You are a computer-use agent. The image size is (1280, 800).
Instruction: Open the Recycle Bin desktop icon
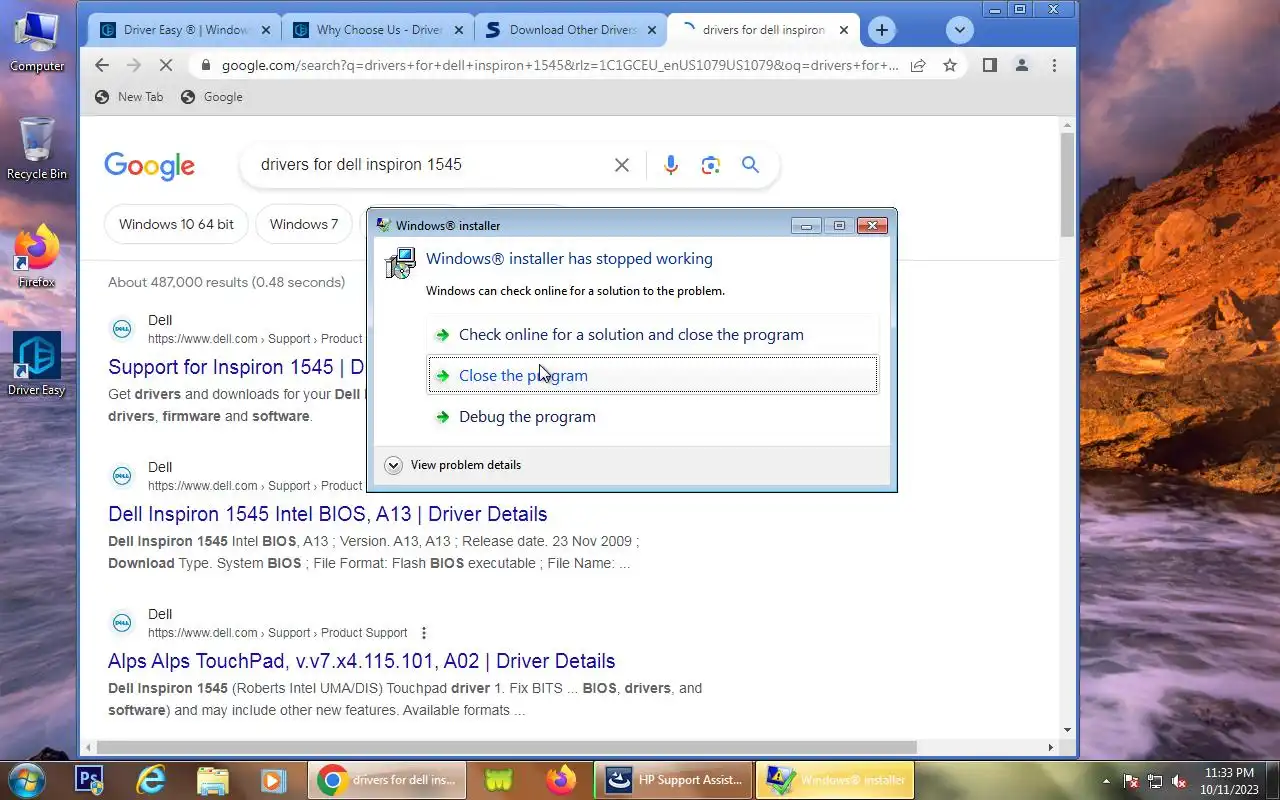[37, 148]
